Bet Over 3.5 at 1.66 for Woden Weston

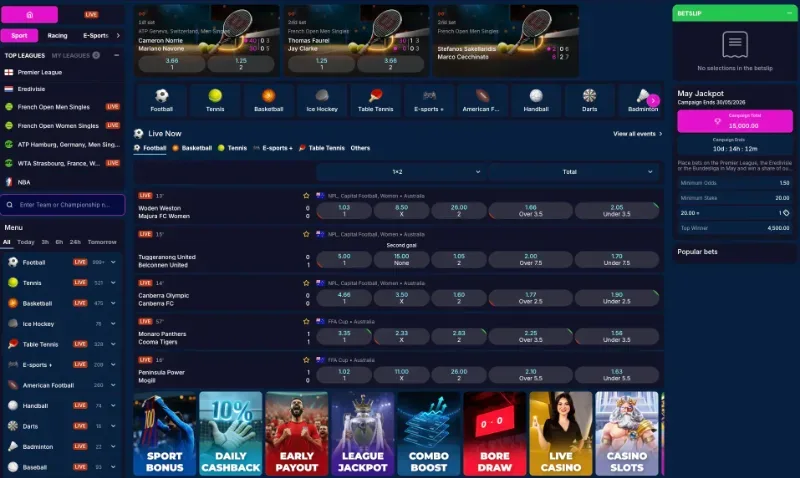531,211
